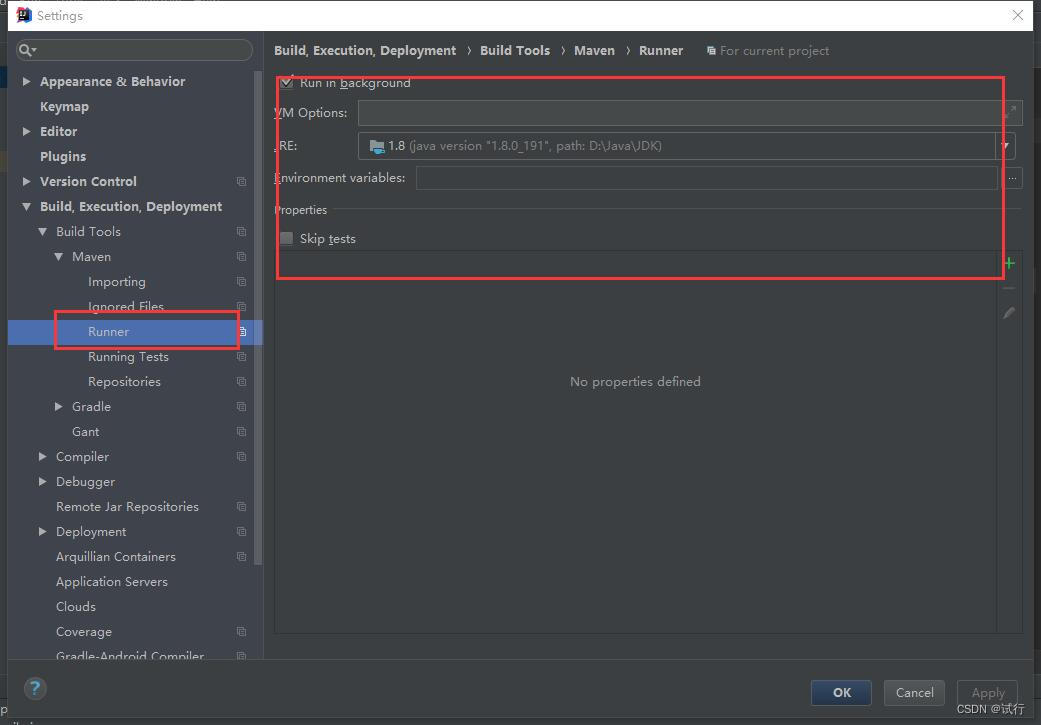
Task: Click project-level icon beside Build Tools
Action: [x=242, y=232]
